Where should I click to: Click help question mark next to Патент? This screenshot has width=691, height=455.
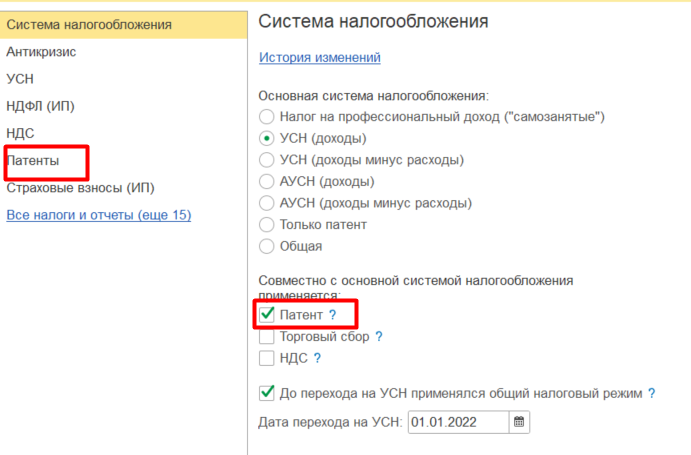click(x=333, y=315)
